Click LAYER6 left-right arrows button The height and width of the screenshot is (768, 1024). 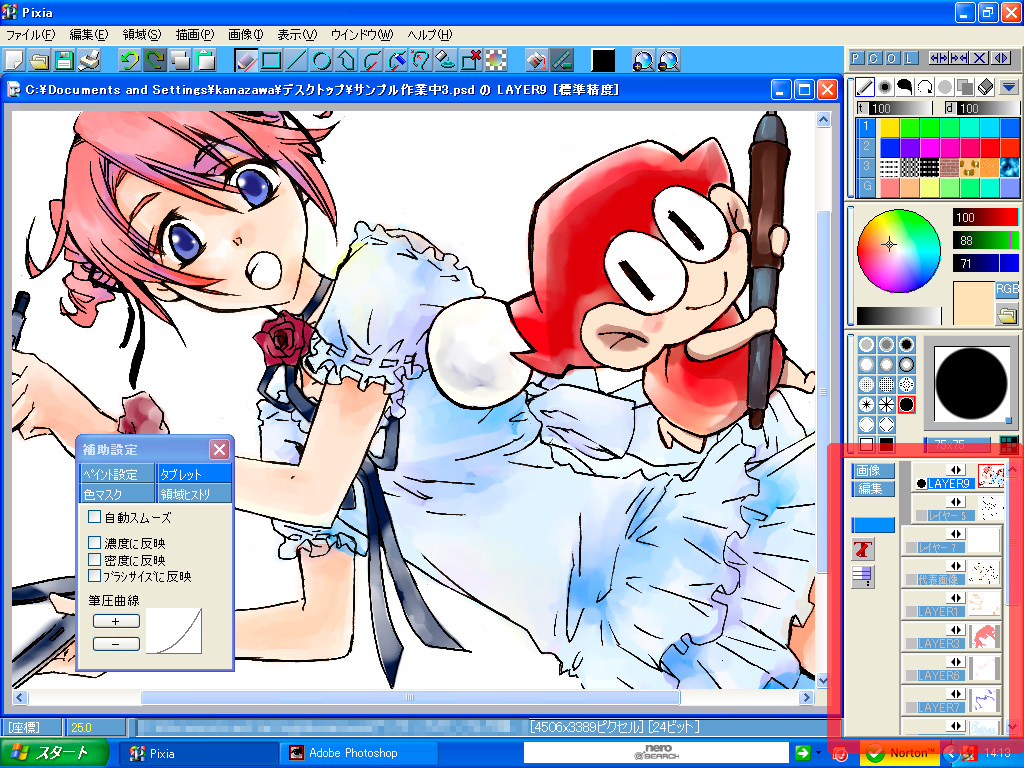(x=956, y=662)
